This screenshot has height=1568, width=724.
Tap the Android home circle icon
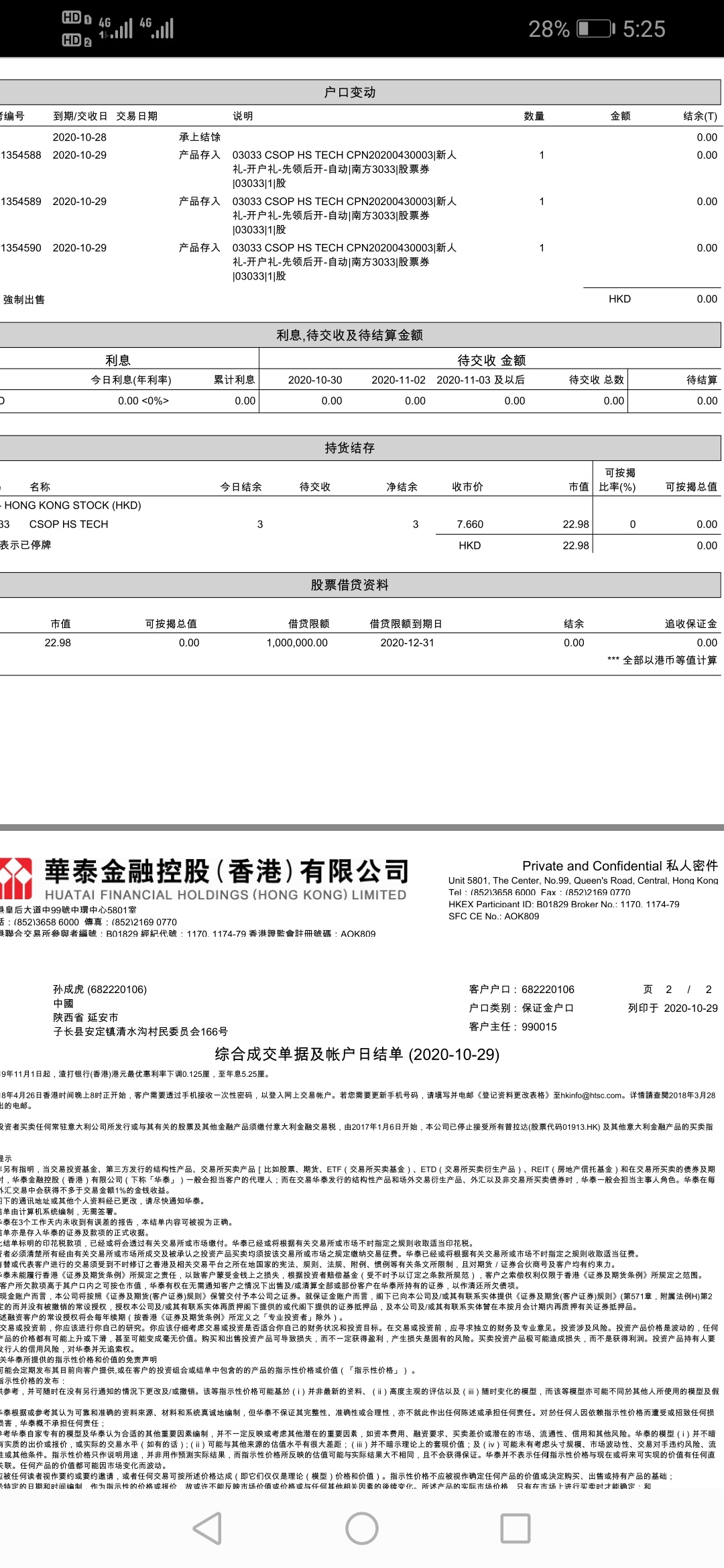pyautogui.click(x=362, y=1528)
